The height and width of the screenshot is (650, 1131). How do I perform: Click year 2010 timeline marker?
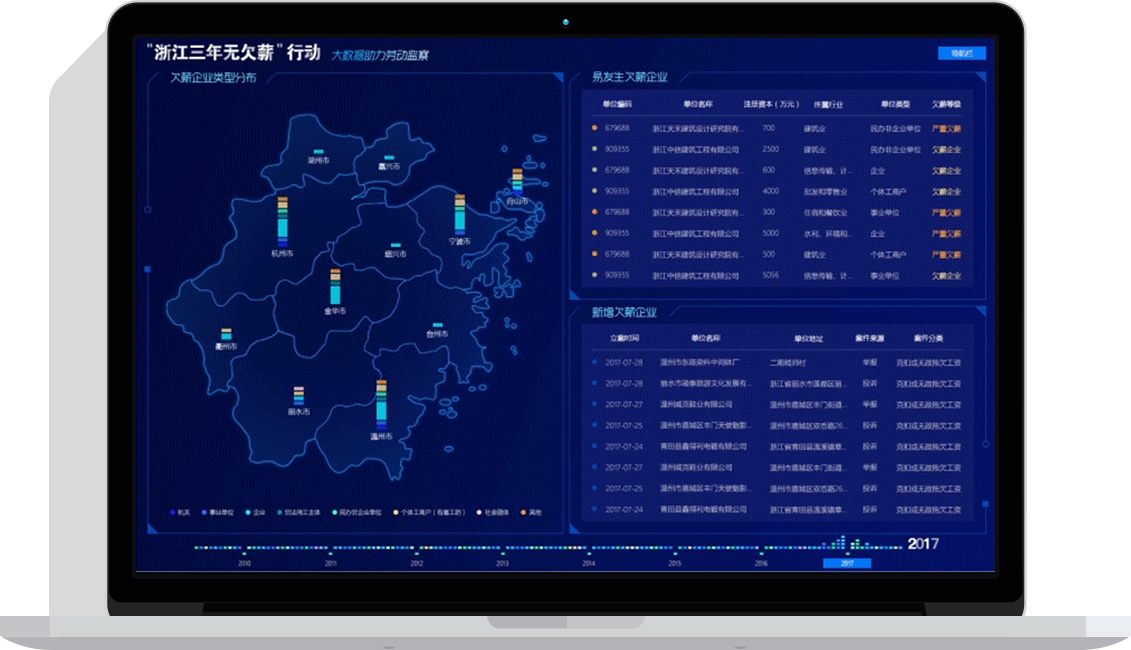[244, 564]
